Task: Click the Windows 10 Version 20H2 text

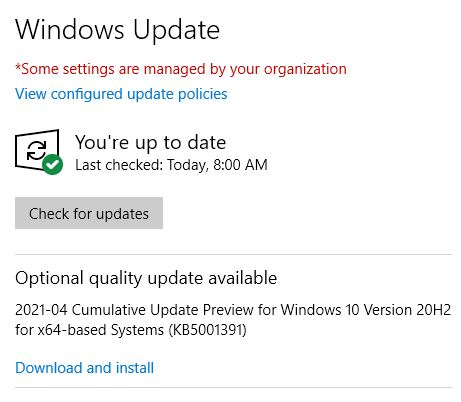Action: click(x=366, y=310)
